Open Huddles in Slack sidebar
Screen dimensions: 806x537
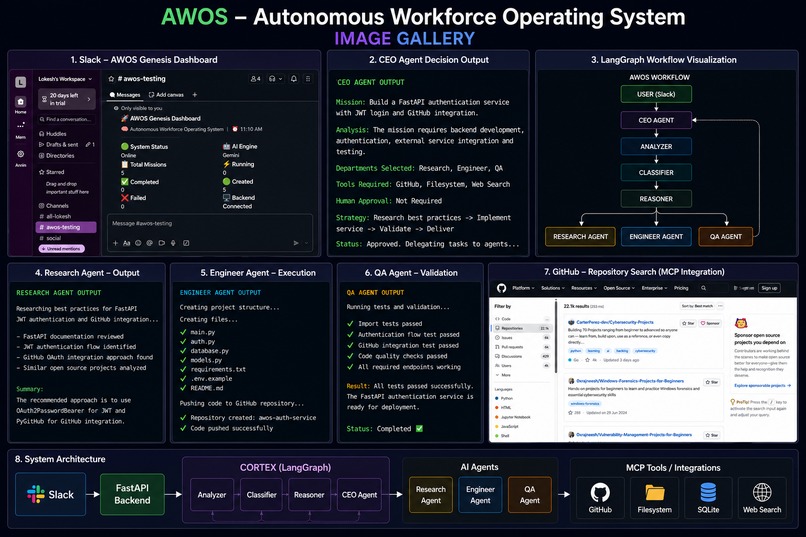pyautogui.click(x=53, y=134)
